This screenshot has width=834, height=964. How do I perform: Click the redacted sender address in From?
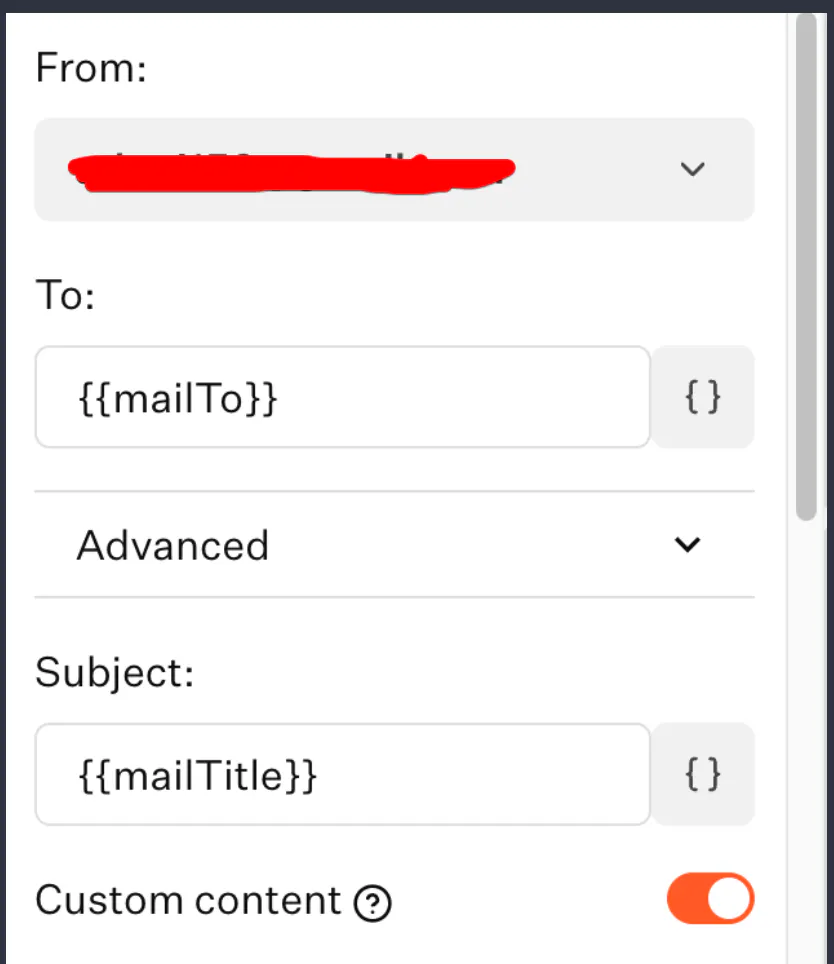pyautogui.click(x=290, y=172)
